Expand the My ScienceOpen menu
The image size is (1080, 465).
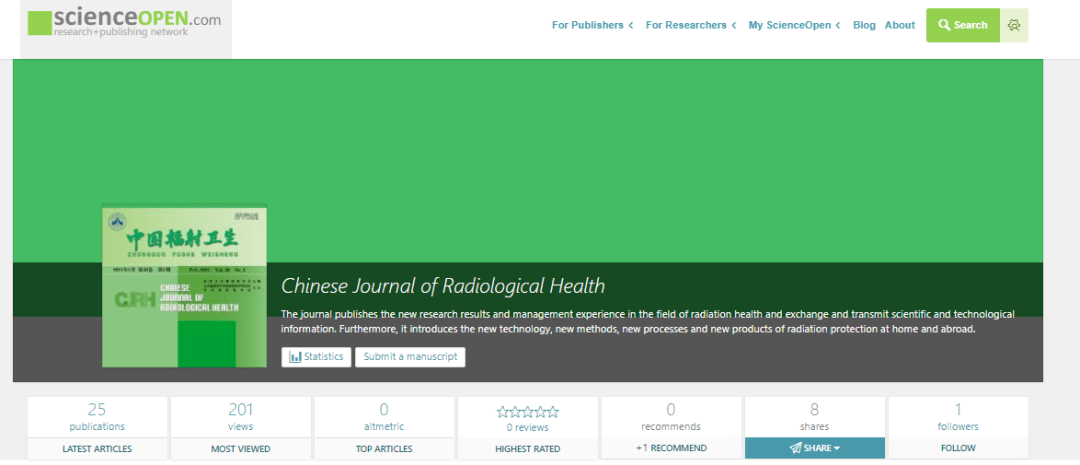point(794,25)
